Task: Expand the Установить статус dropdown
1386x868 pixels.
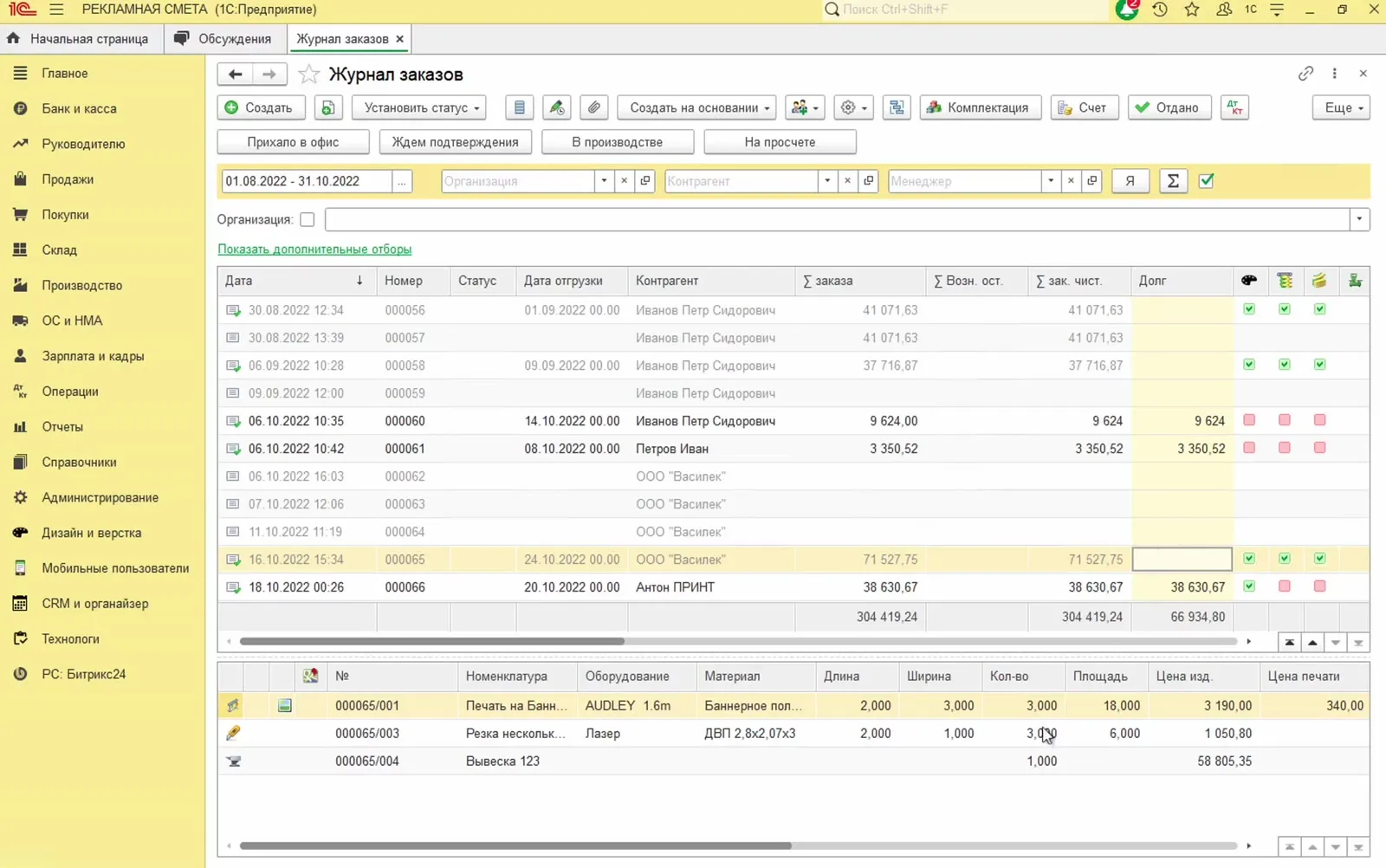Action: tap(419, 107)
